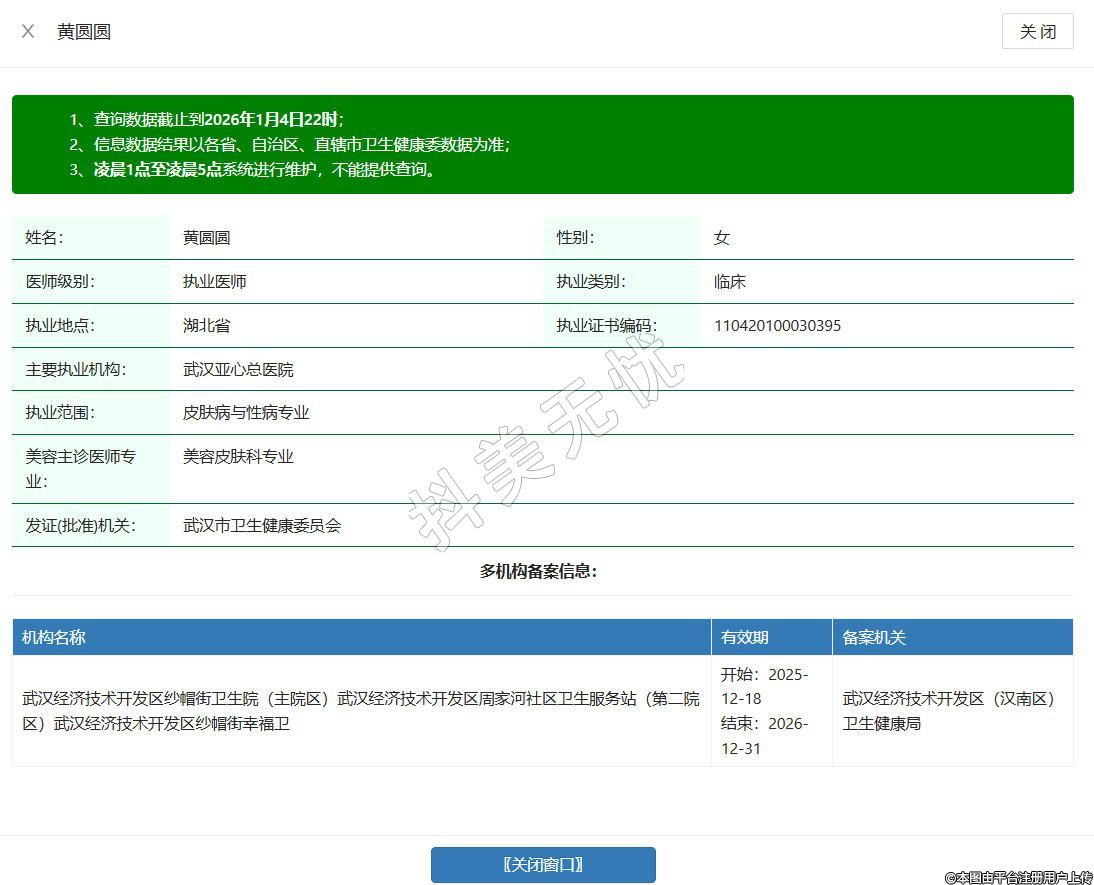Select the 执业医师 physician level value
The height and width of the screenshot is (885, 1094).
215,282
